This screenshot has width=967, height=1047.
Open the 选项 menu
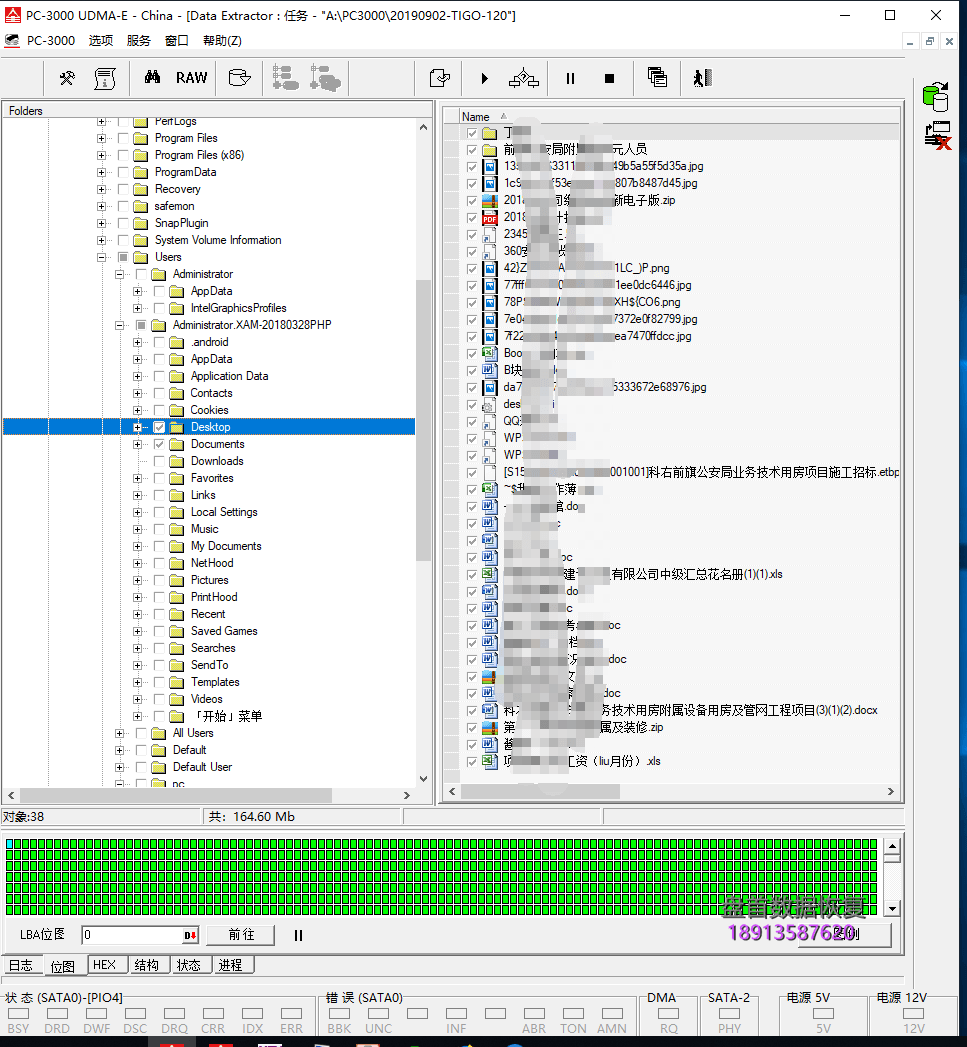[x=101, y=41]
